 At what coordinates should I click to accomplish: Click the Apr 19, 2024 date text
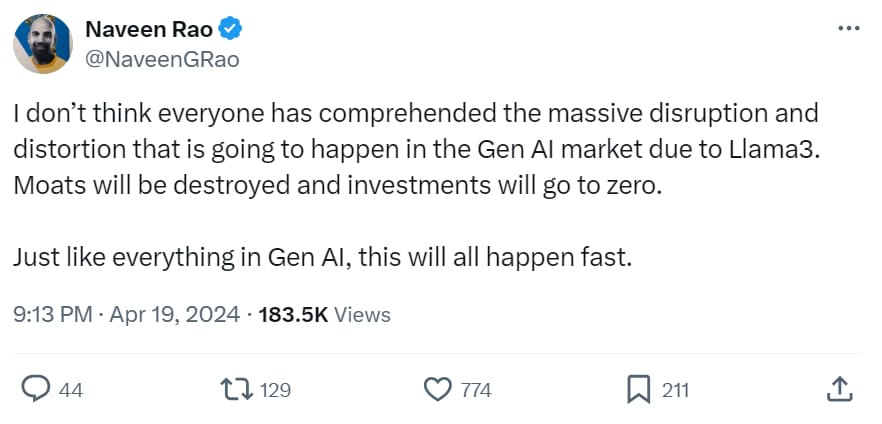pyautogui.click(x=176, y=314)
